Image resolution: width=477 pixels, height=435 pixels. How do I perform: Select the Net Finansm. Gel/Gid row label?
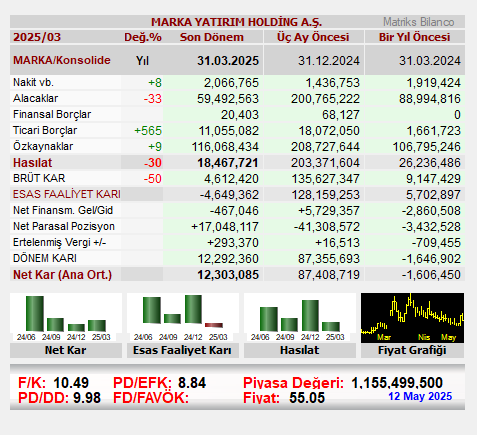(63, 210)
